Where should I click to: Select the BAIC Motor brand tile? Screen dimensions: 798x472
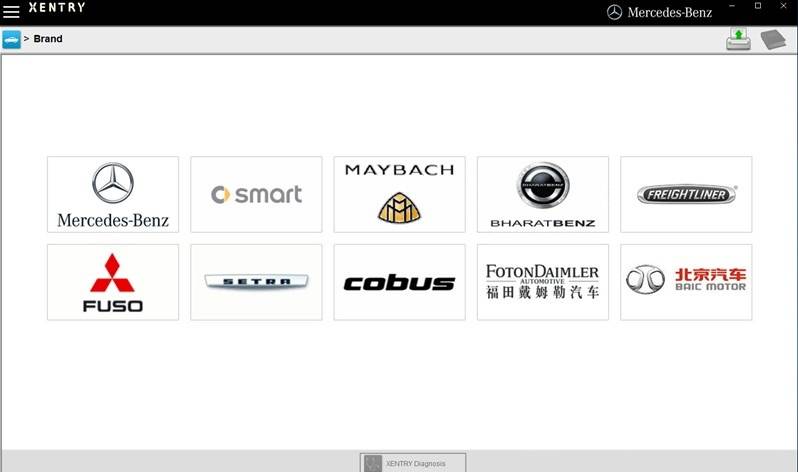686,282
